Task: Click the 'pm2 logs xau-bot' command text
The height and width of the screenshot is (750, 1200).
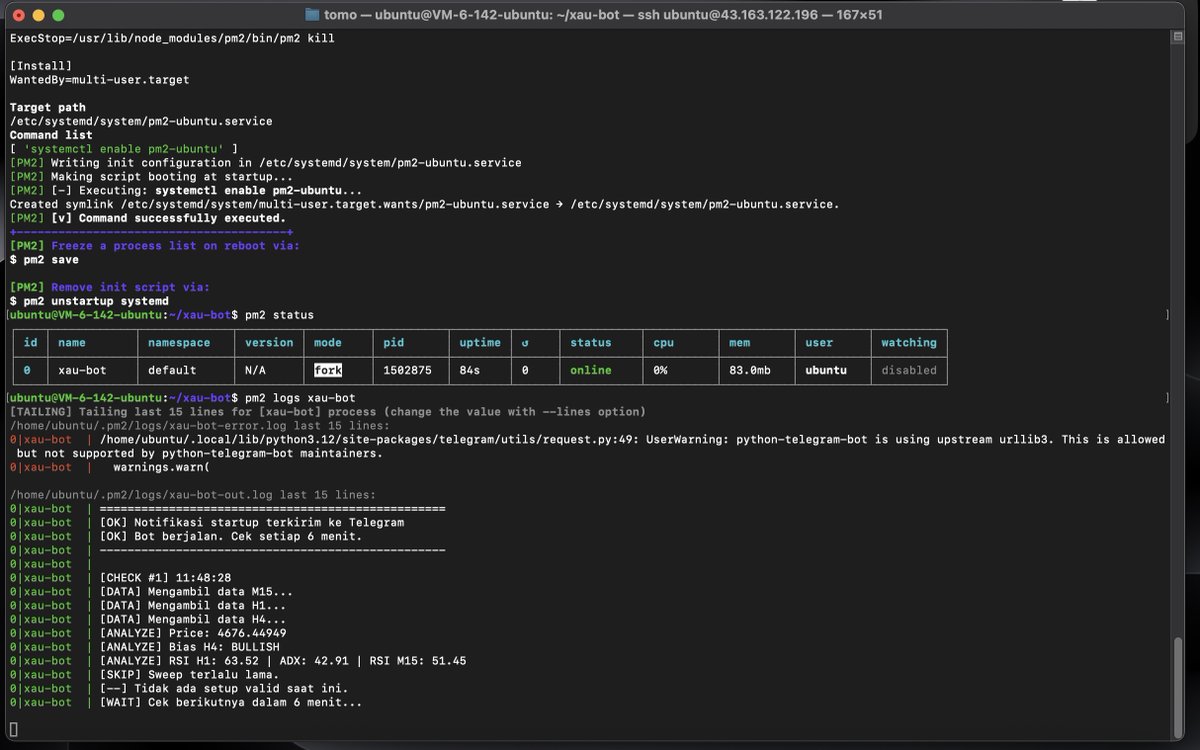Action: [x=300, y=398]
